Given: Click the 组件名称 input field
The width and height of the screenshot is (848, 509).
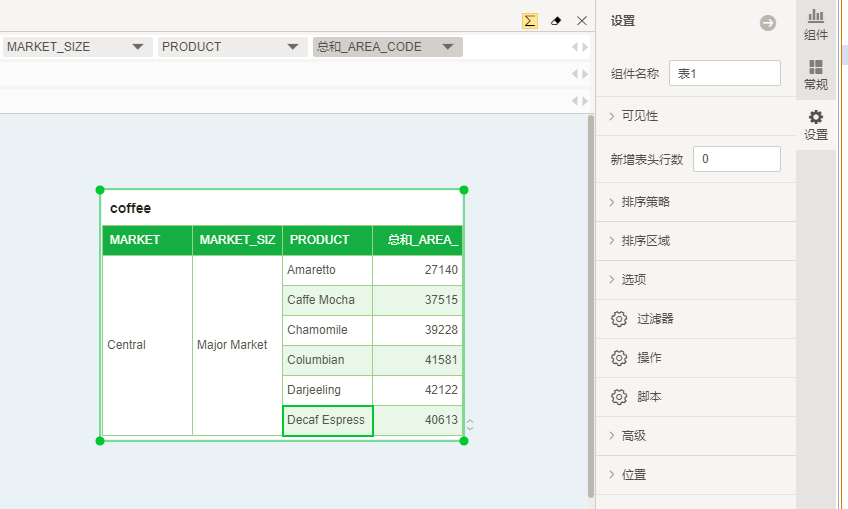Looking at the screenshot, I should tap(724, 73).
